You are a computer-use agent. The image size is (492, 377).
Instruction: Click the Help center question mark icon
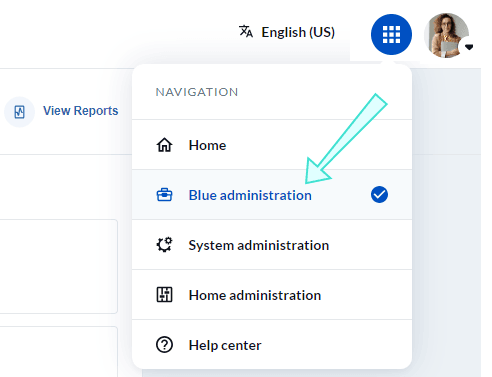point(164,345)
